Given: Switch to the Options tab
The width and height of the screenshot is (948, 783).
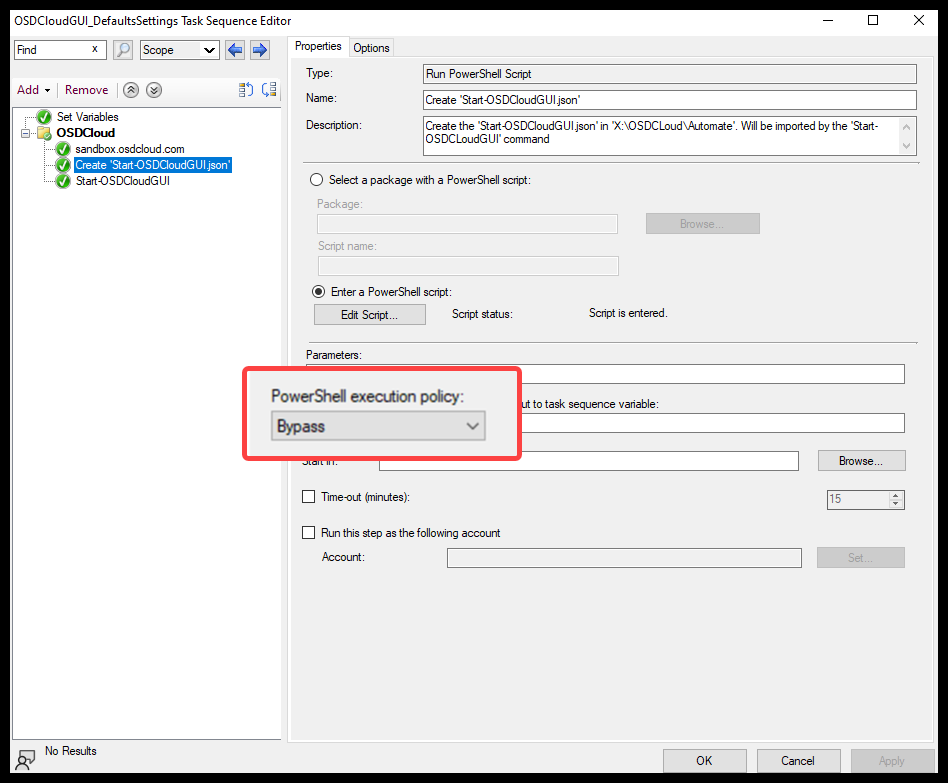Looking at the screenshot, I should [x=371, y=46].
